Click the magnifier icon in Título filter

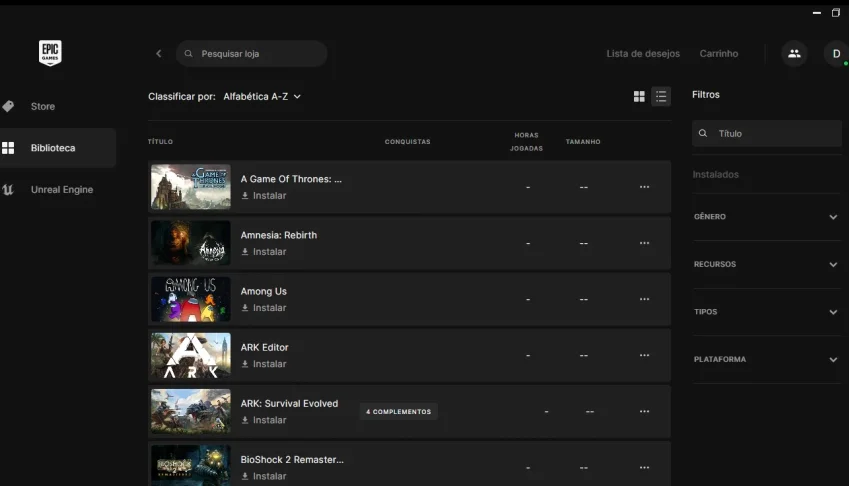tap(703, 133)
